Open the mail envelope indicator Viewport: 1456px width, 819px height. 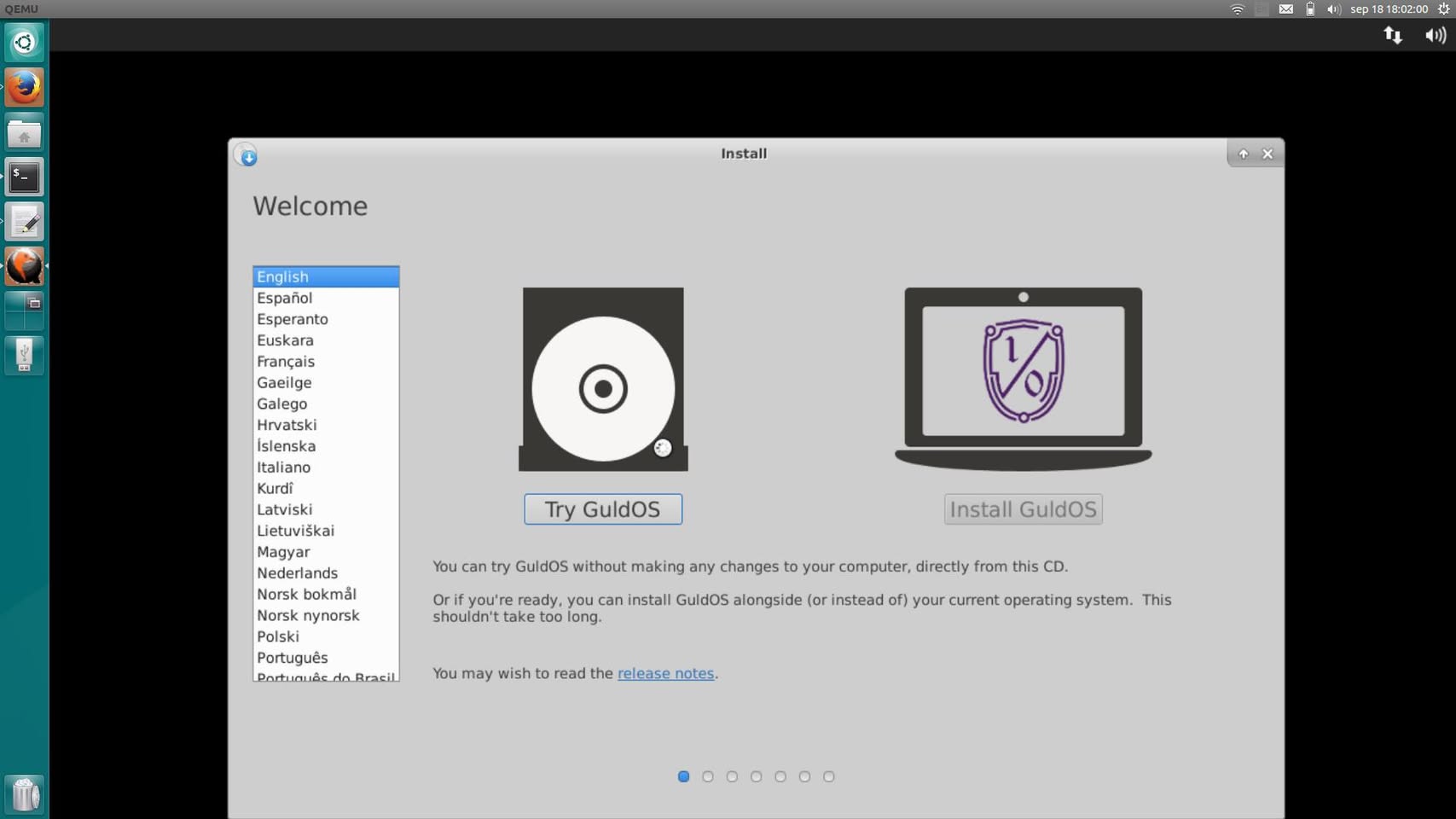(x=1285, y=9)
